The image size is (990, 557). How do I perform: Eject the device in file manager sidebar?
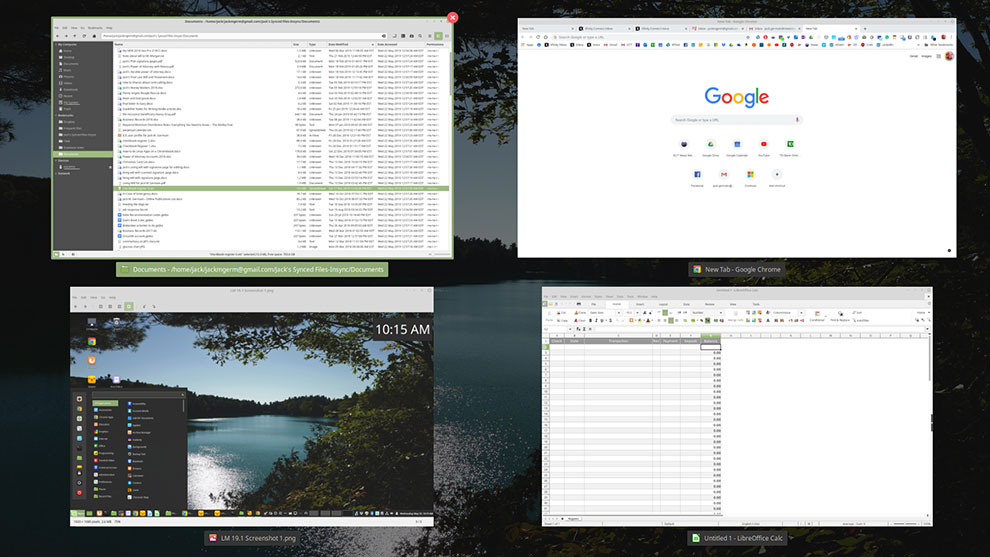tap(110, 167)
